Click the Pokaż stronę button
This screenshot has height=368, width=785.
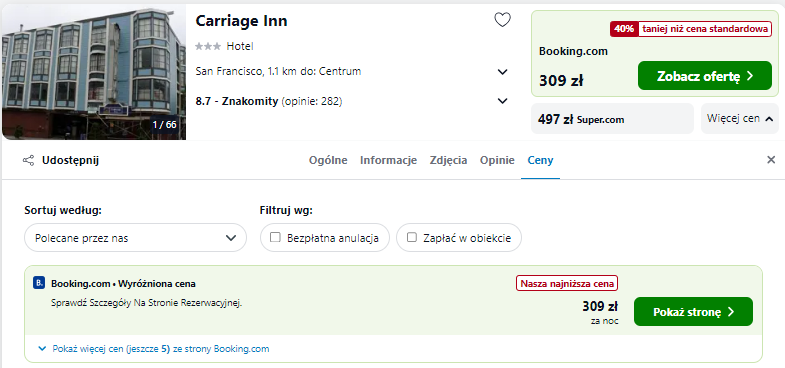(x=693, y=311)
